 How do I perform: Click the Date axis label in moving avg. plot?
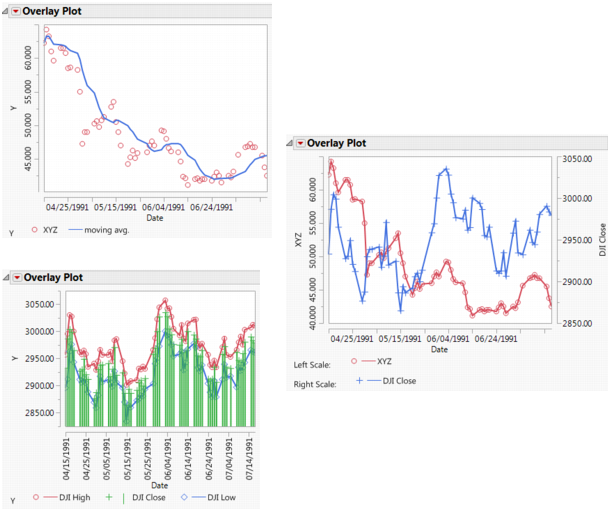154,217
